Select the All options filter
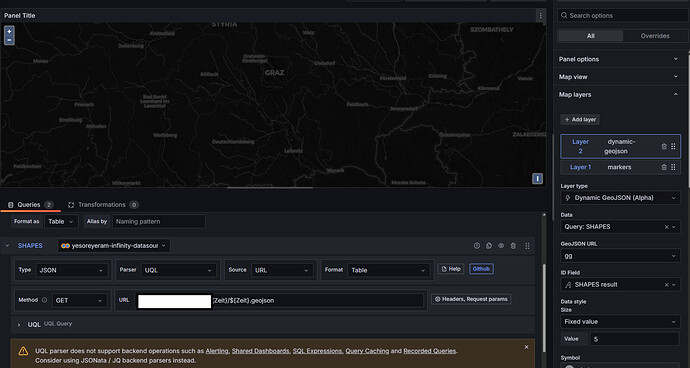 coord(591,36)
